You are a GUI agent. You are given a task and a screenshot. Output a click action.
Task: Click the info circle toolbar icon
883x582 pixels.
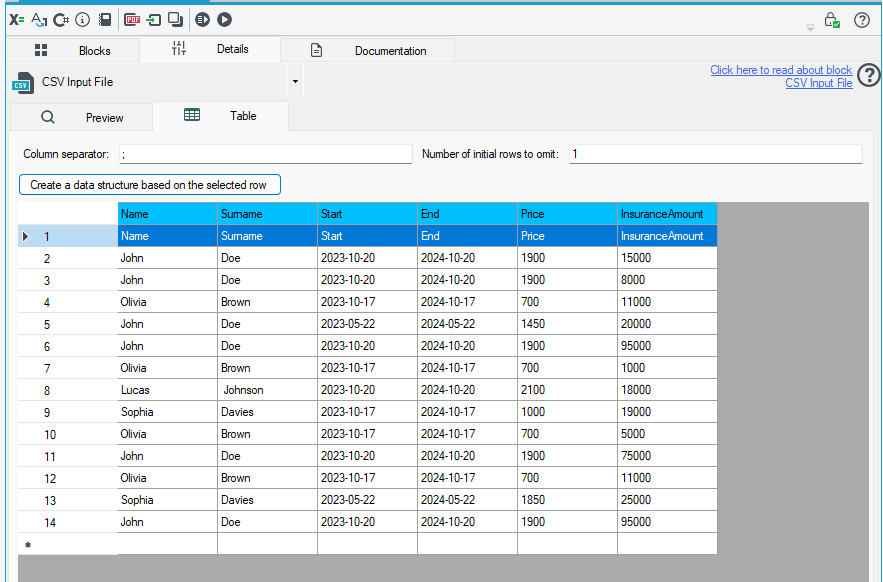[x=82, y=20]
